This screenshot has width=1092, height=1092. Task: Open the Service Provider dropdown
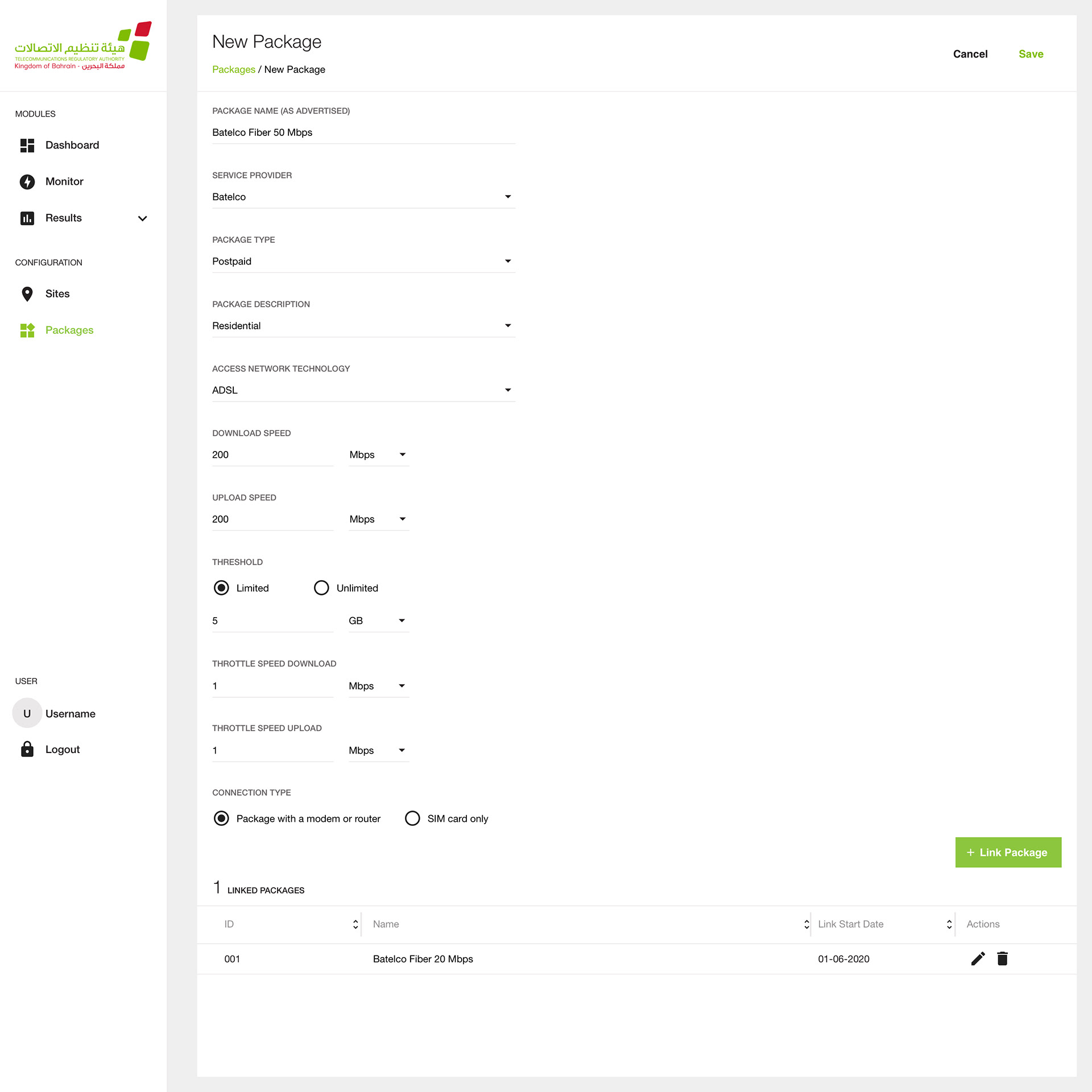363,197
